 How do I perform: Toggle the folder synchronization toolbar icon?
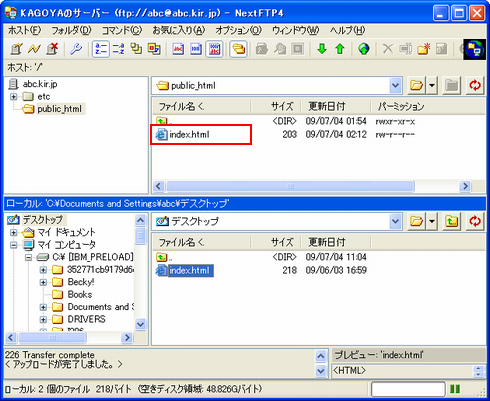(238, 49)
